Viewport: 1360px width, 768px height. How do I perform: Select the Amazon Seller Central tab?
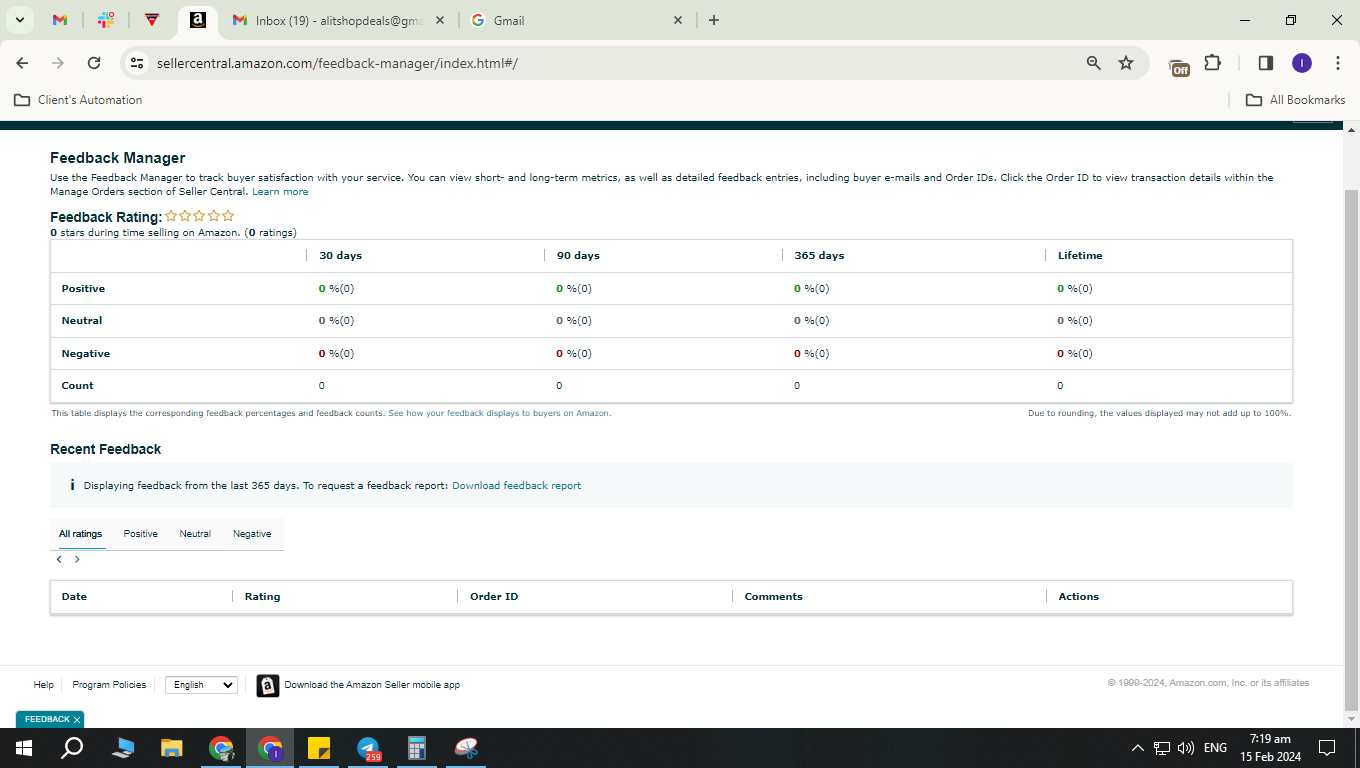click(x=198, y=20)
